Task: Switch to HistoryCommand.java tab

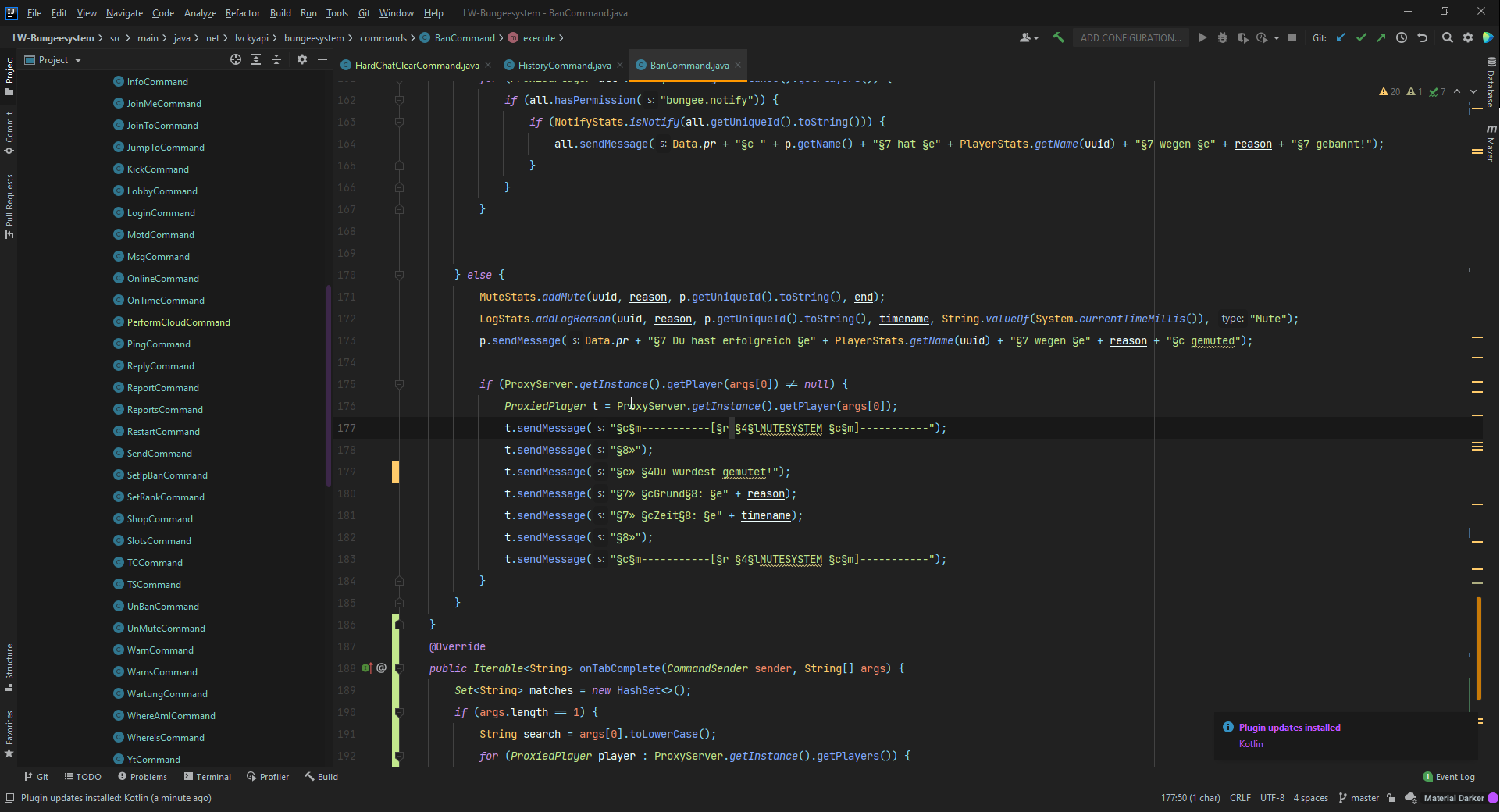Action: [x=564, y=66]
